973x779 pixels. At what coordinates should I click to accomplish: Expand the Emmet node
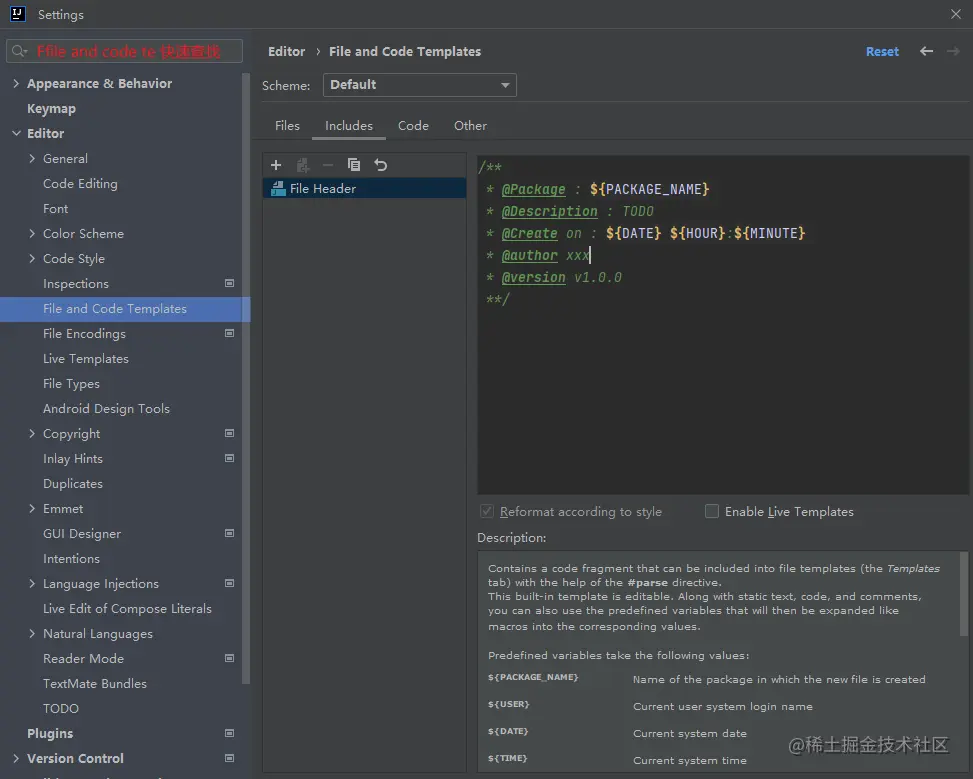pos(32,508)
